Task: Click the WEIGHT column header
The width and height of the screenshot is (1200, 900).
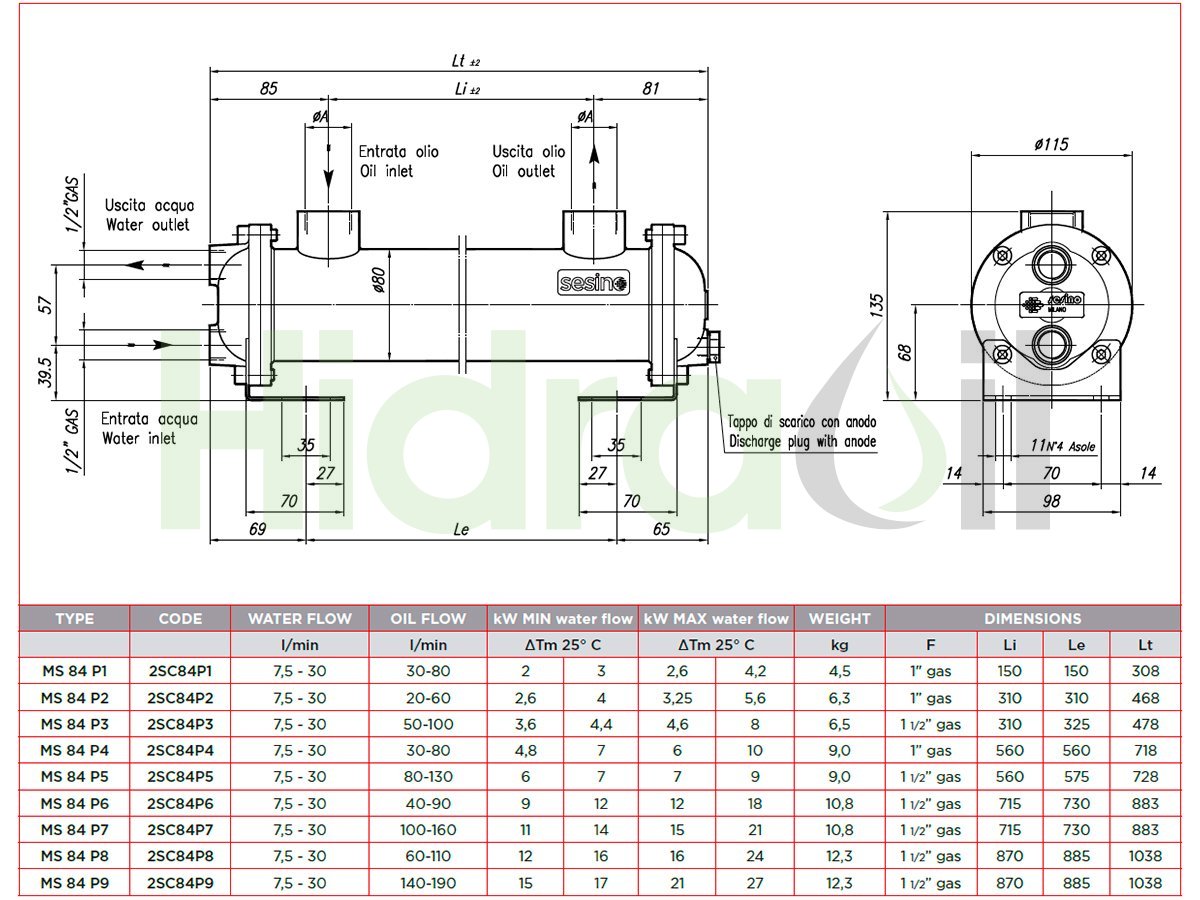Action: (x=839, y=619)
